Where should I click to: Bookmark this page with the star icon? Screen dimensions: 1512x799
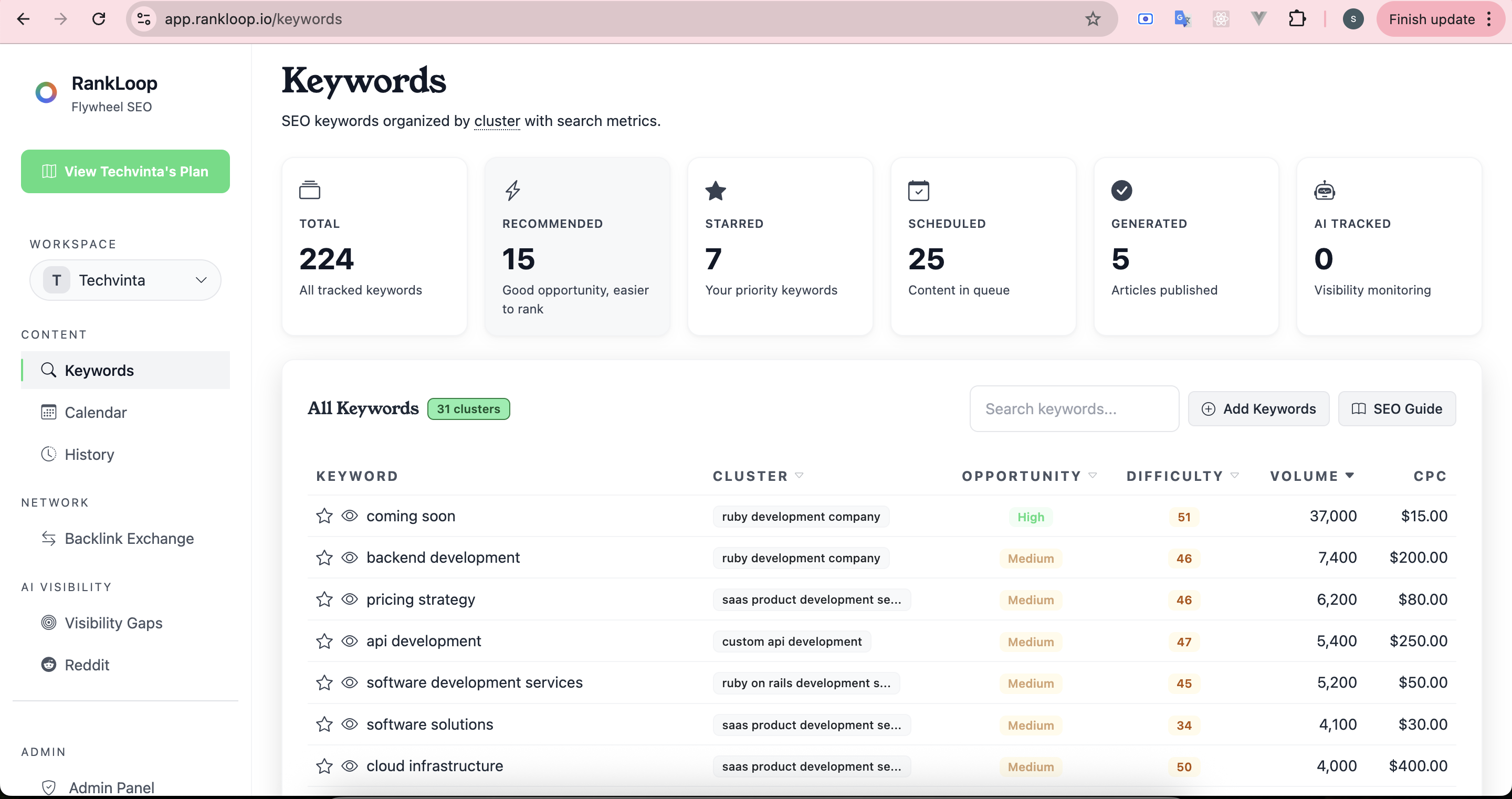(x=1093, y=19)
